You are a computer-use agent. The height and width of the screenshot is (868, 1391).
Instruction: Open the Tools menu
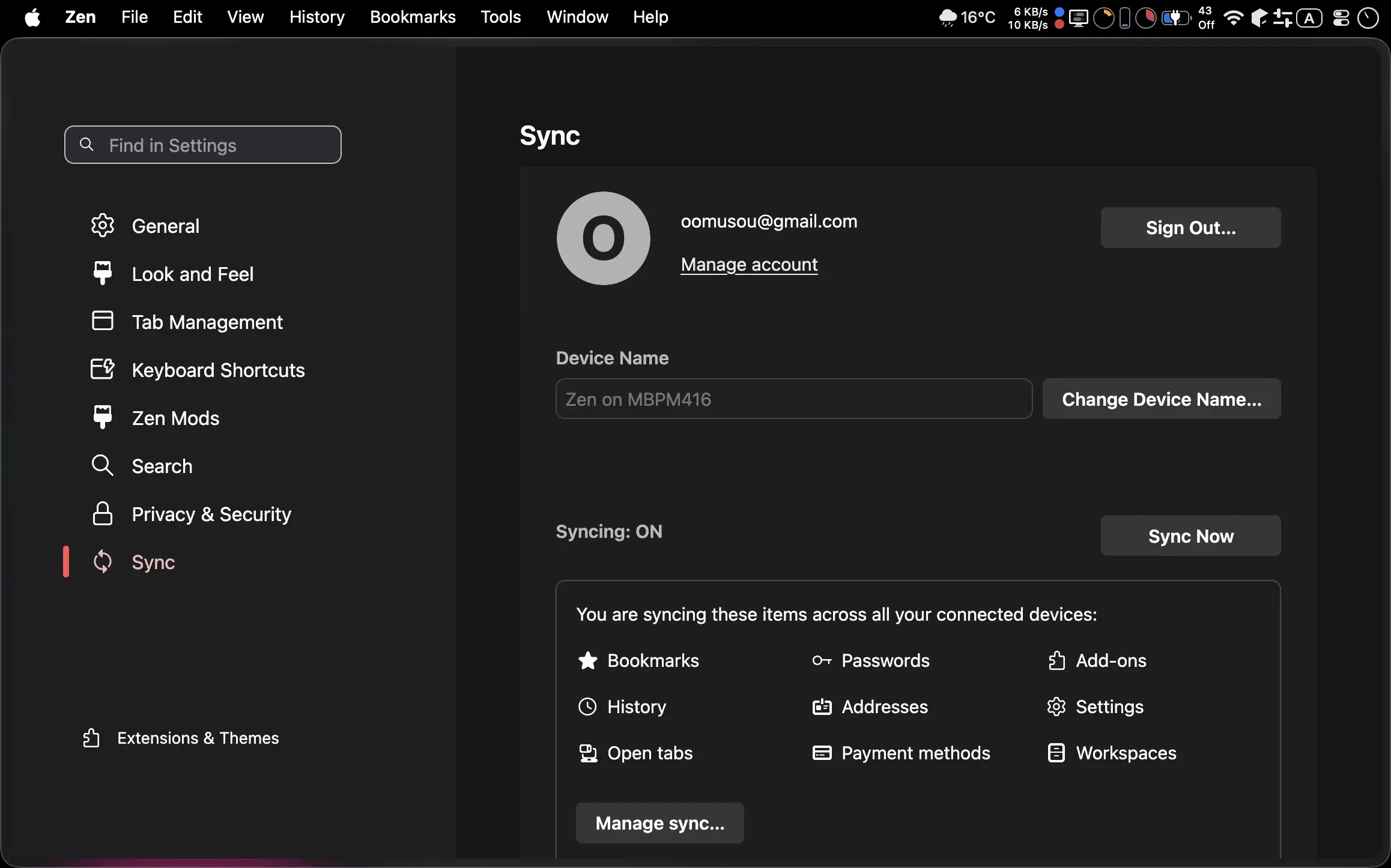(x=500, y=17)
